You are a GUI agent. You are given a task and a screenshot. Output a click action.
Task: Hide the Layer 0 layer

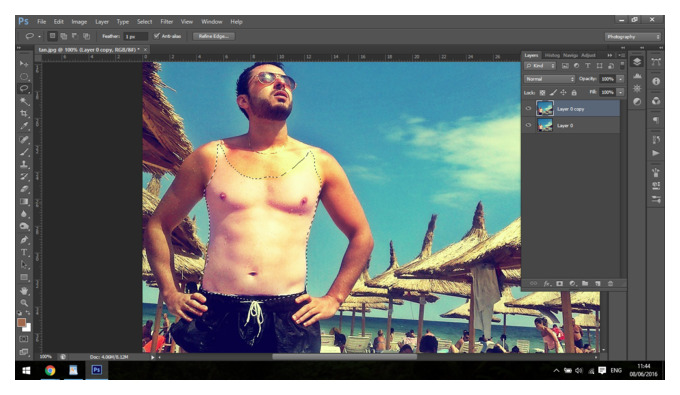point(528,125)
